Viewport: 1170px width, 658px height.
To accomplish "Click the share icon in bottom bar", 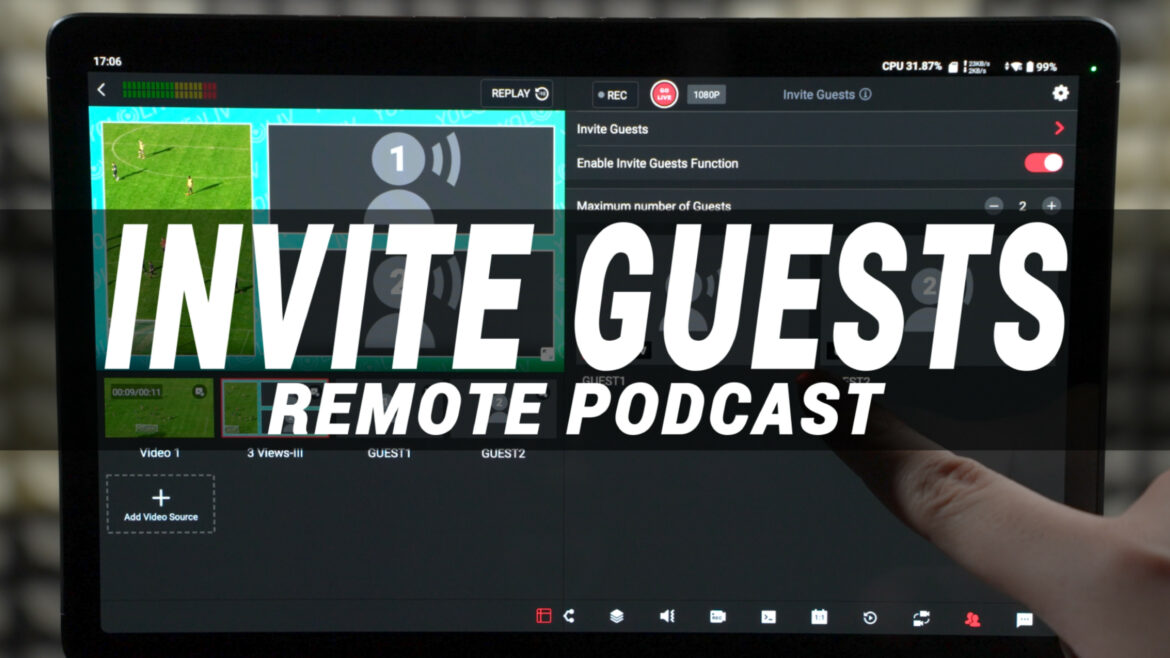I will point(569,616).
